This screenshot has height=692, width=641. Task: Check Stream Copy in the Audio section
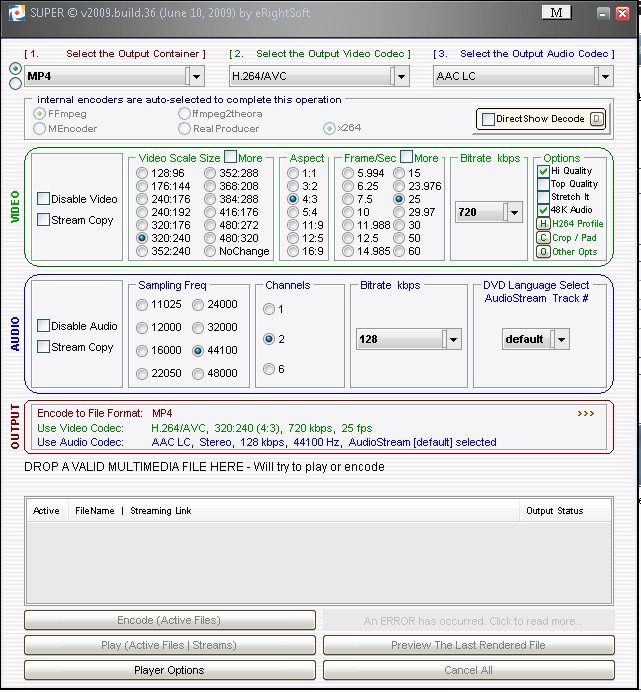(44, 347)
